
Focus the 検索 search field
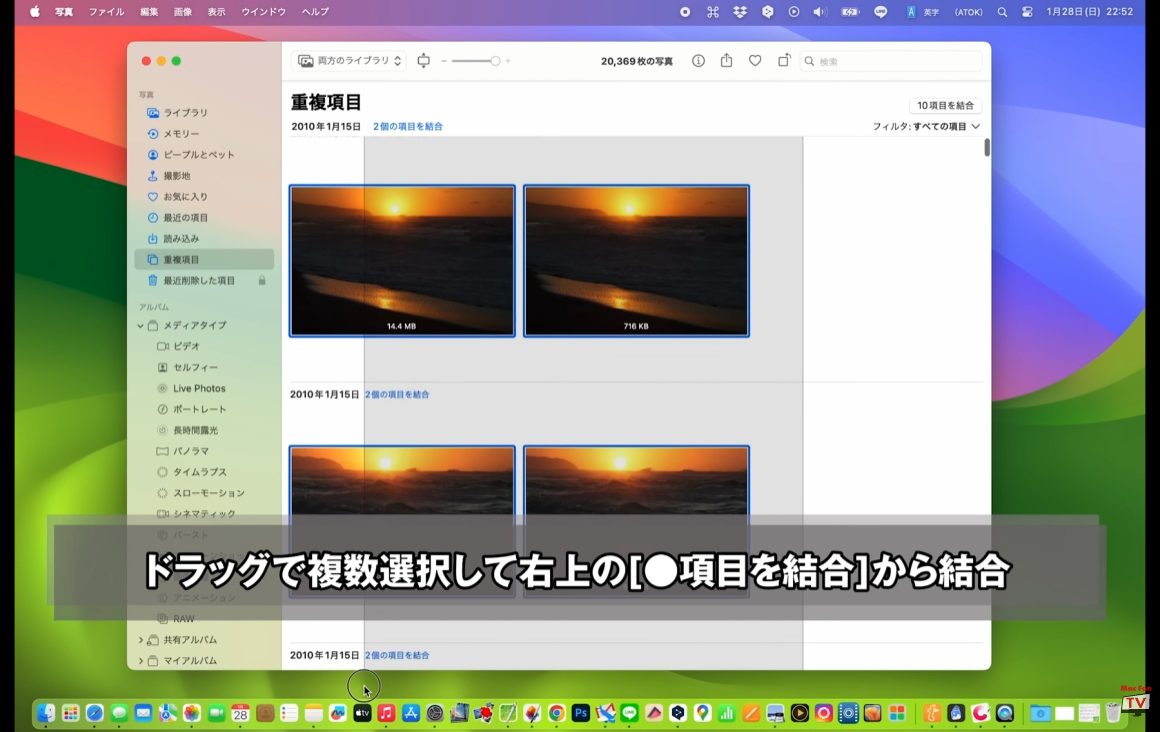click(891, 61)
